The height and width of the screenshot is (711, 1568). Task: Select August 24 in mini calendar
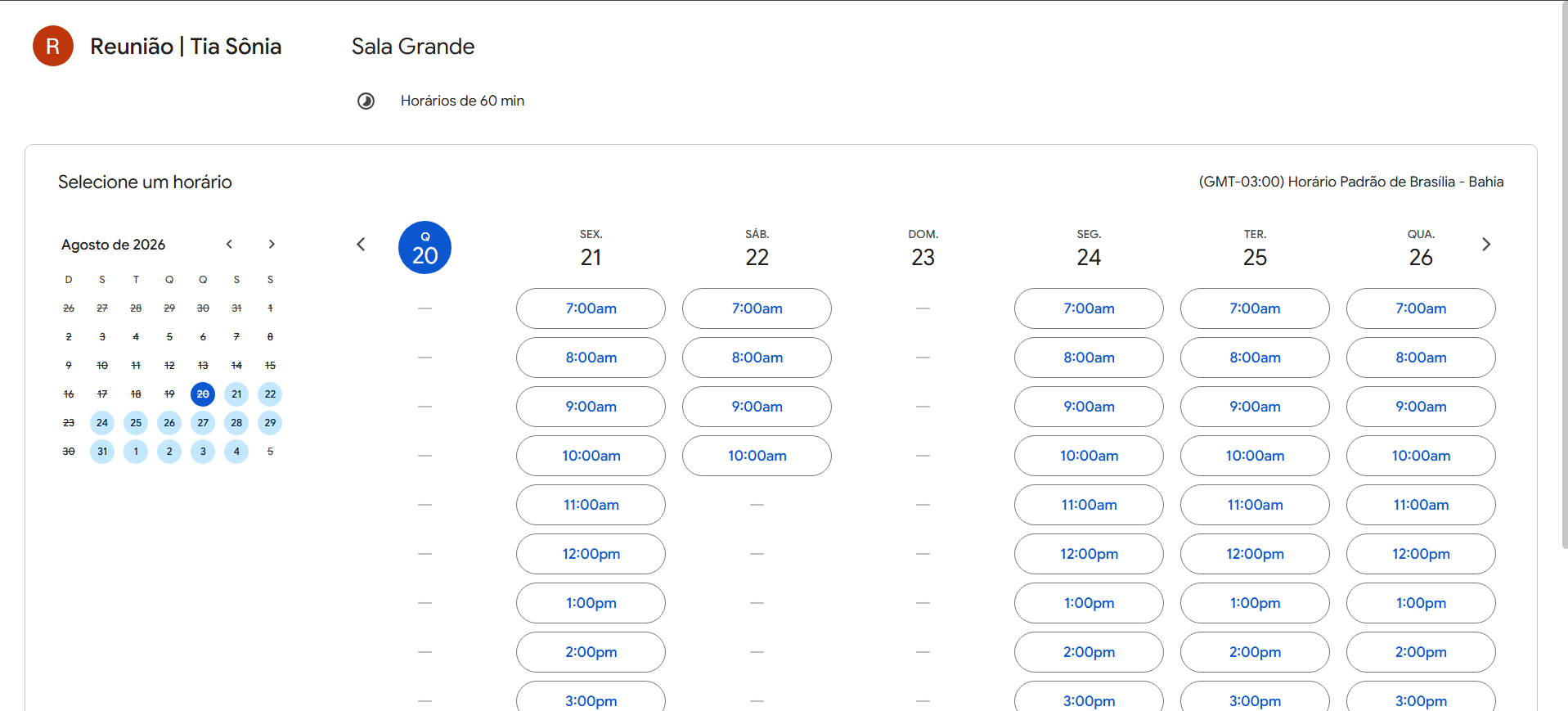(x=102, y=423)
